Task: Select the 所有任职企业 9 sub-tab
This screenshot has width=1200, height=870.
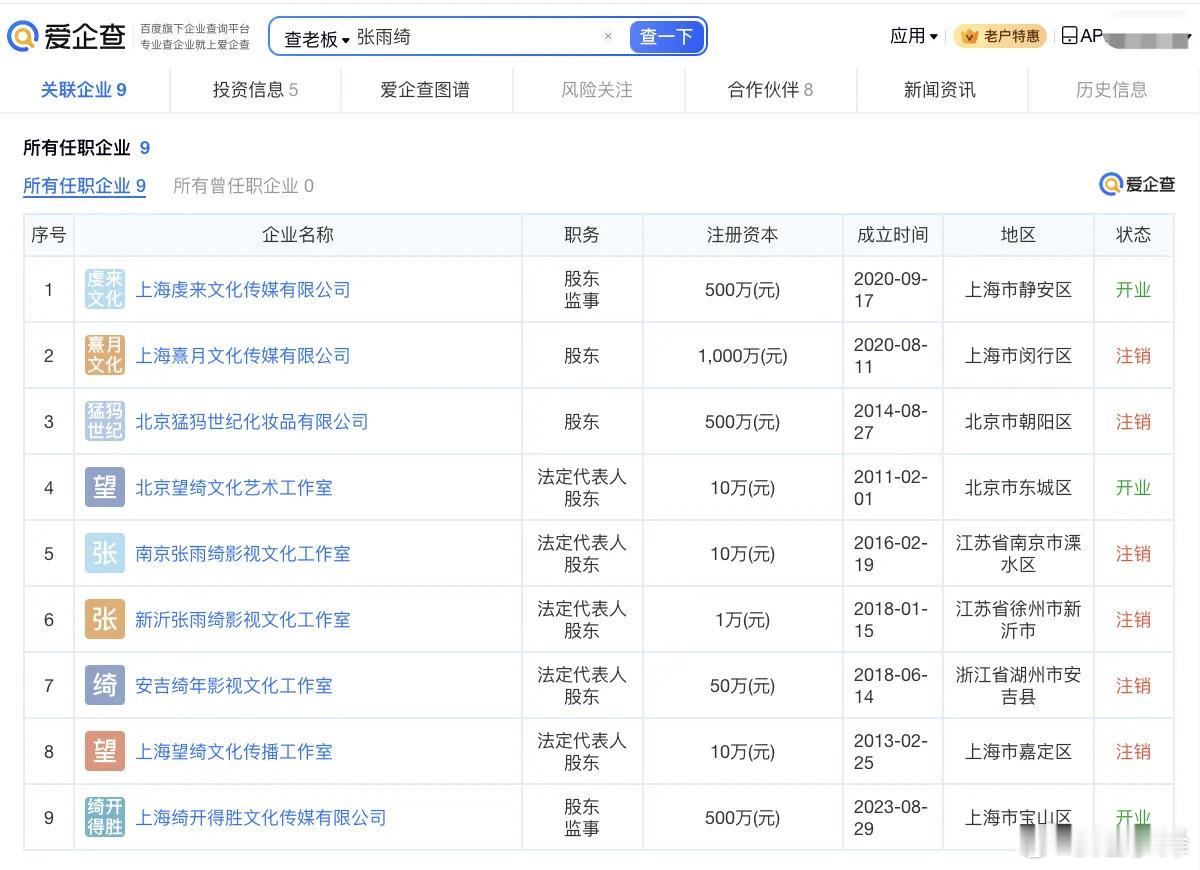Action: [85, 185]
